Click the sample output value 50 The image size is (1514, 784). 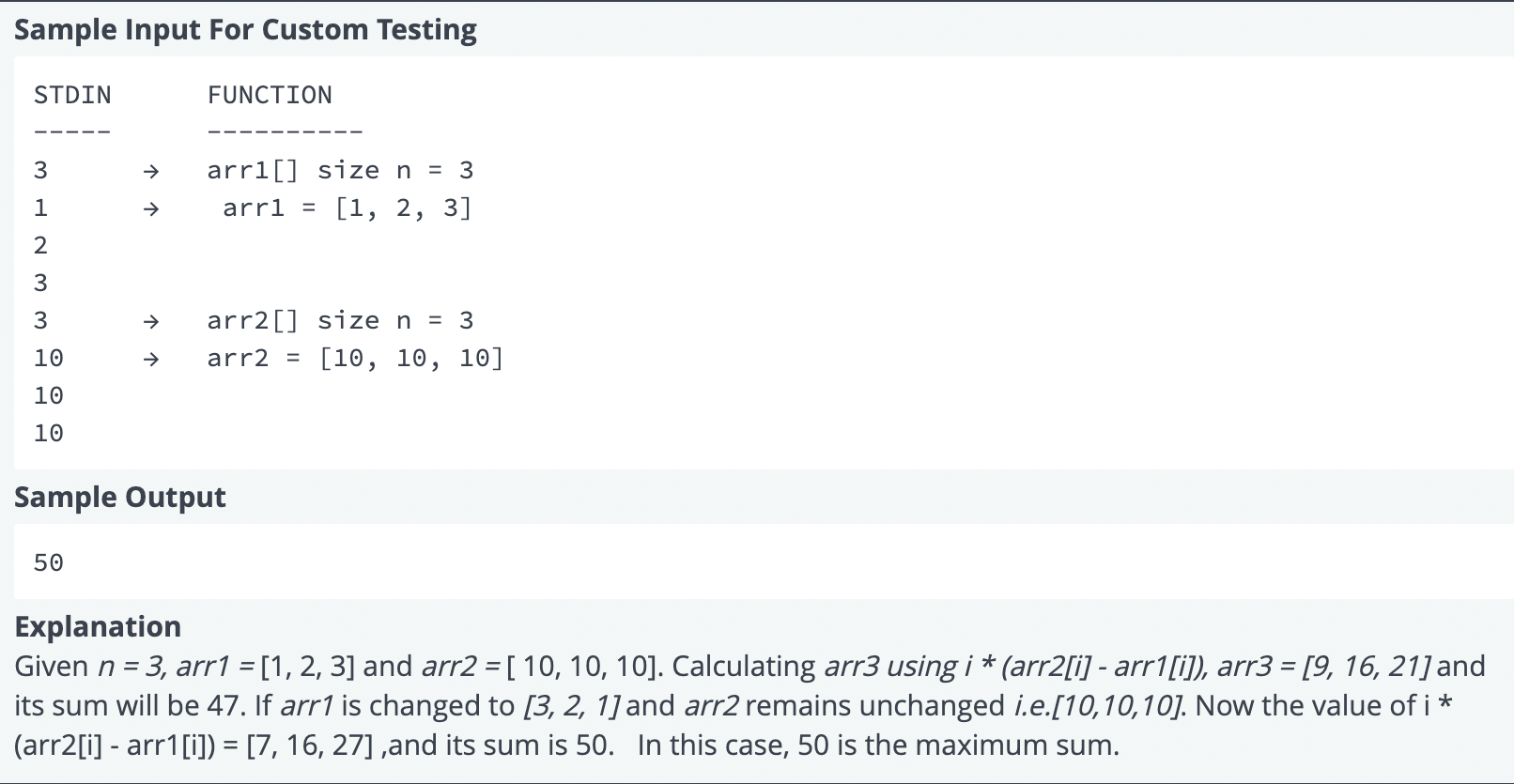click(x=49, y=562)
